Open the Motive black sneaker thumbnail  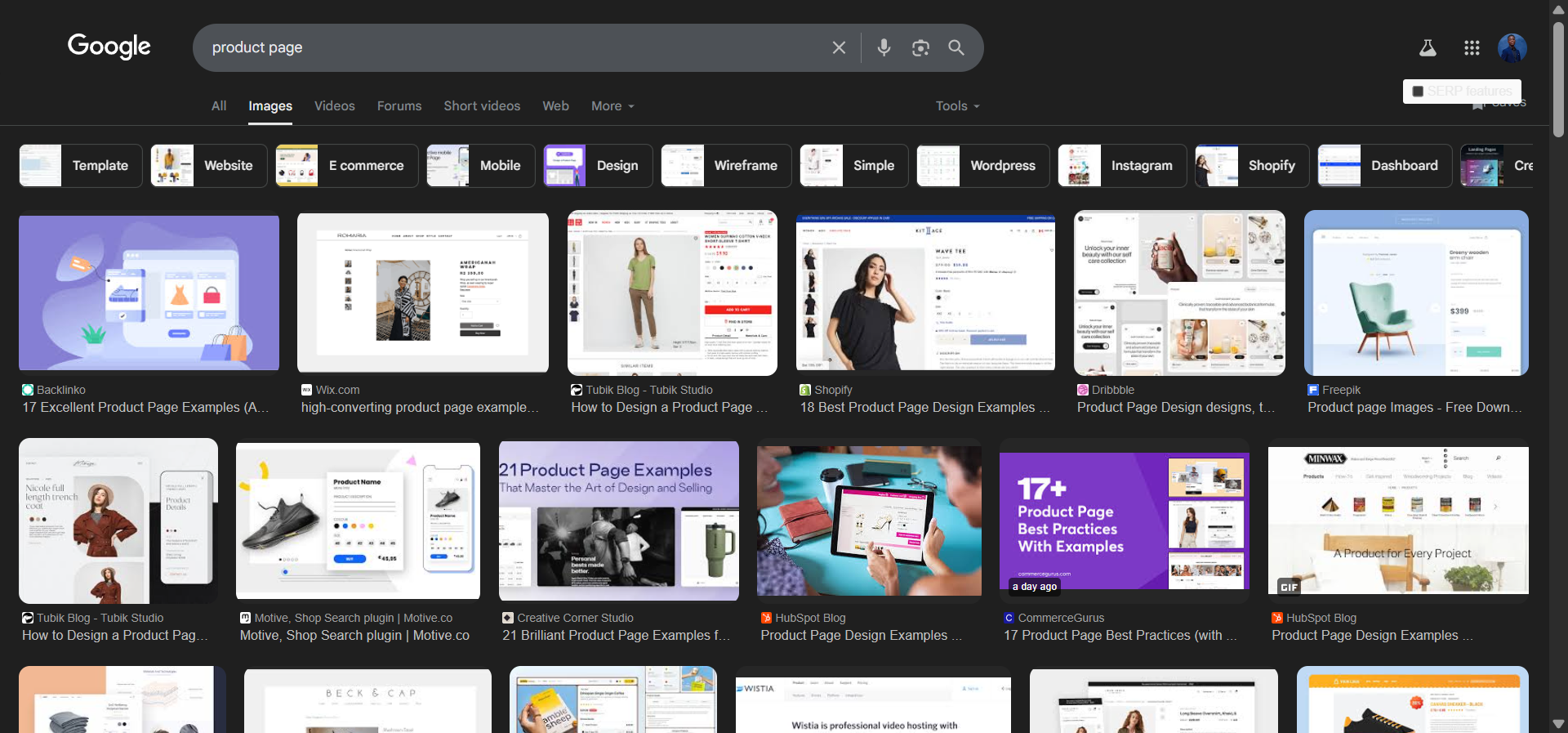point(358,521)
